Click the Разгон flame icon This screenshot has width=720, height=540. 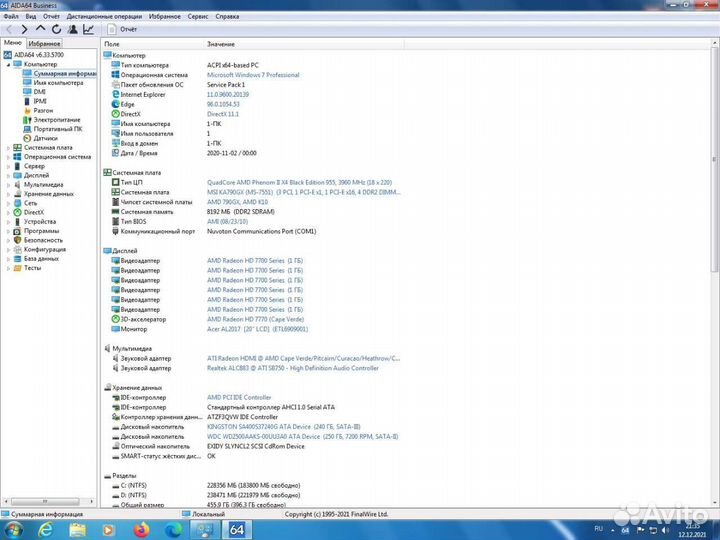[x=27, y=111]
